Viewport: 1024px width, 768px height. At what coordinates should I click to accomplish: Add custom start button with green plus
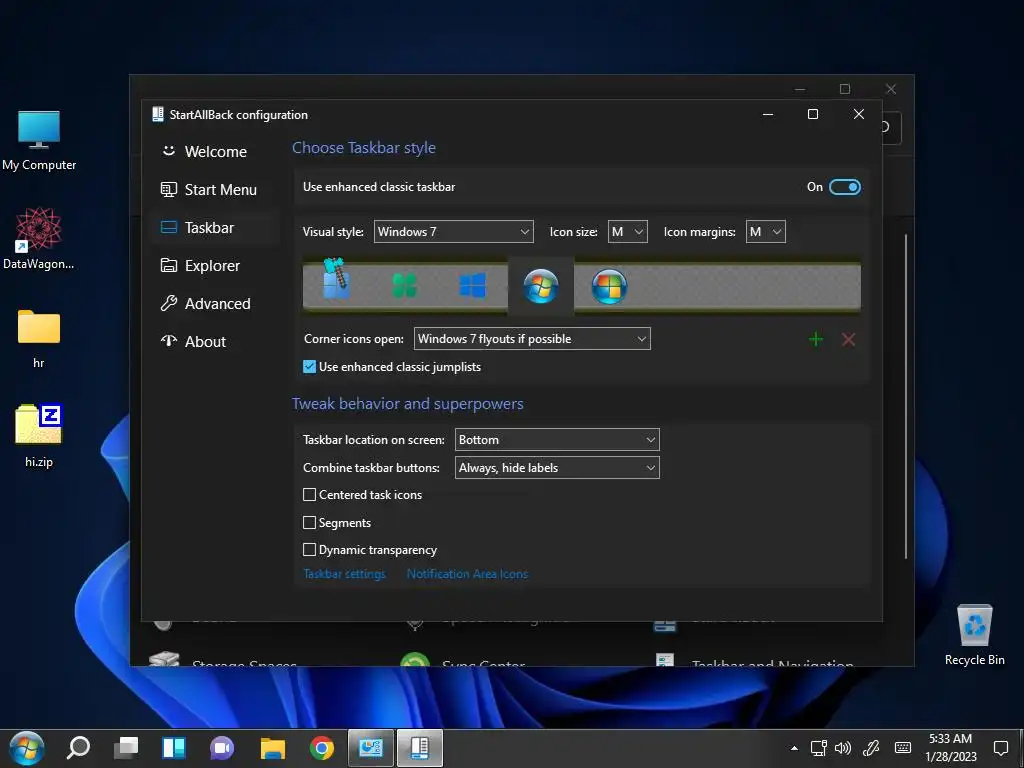(x=816, y=339)
